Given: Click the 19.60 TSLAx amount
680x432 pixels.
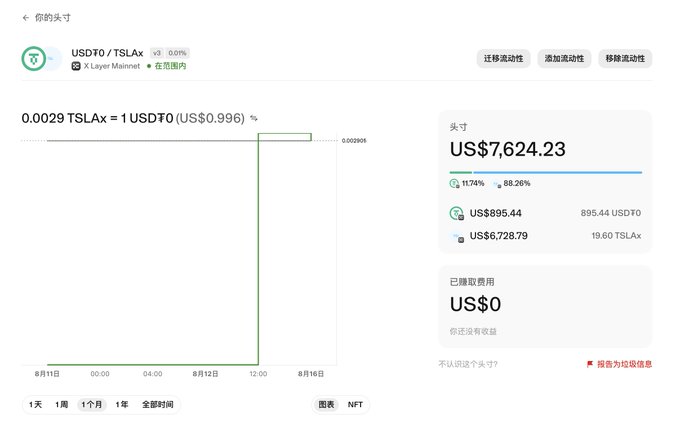Looking at the screenshot, I should [x=616, y=236].
